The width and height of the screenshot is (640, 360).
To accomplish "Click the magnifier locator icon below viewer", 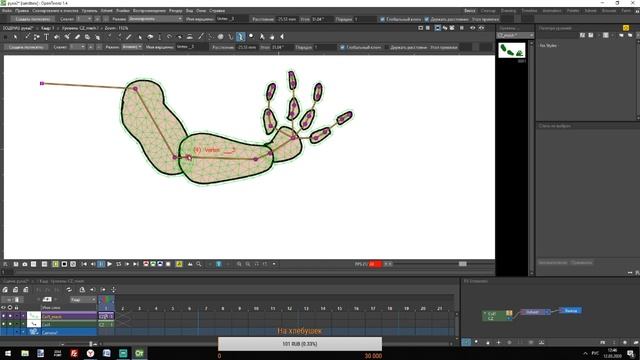I will coord(199,264).
